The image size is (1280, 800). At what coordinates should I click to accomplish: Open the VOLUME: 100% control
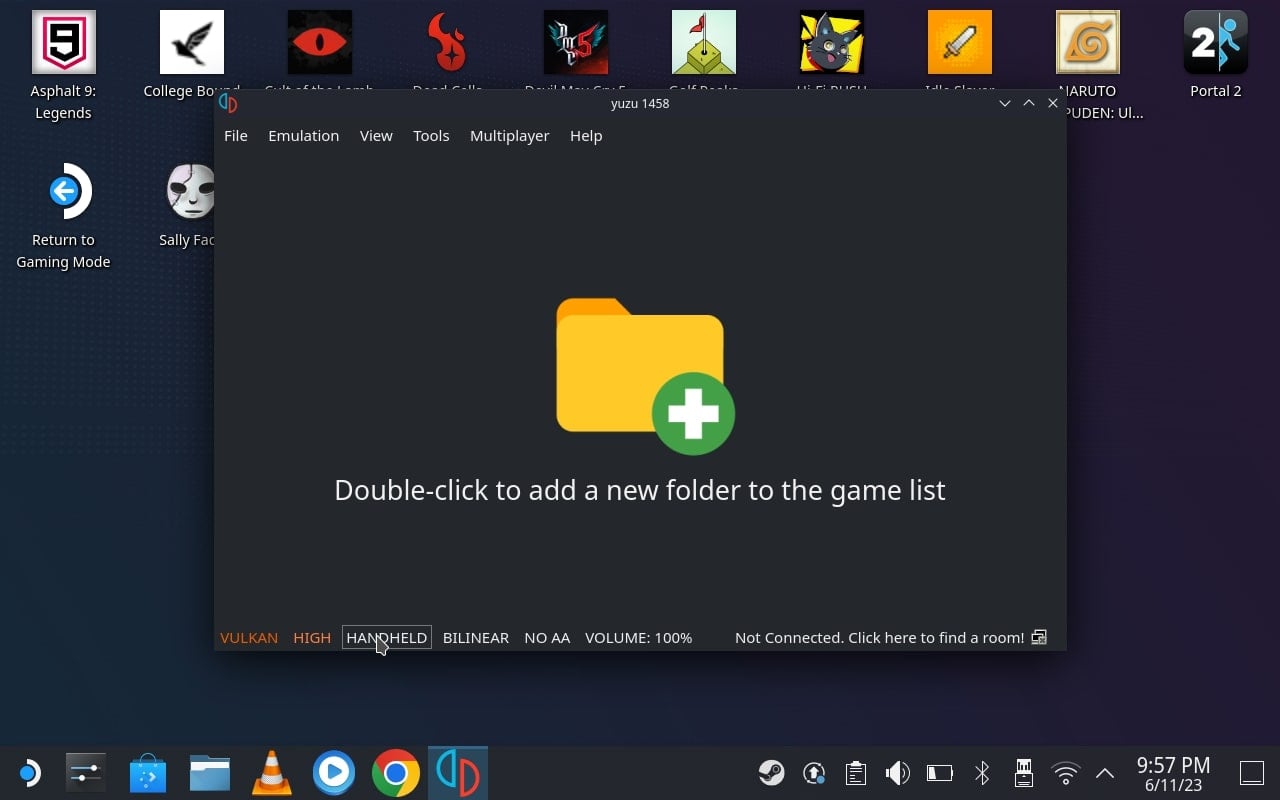(x=638, y=637)
